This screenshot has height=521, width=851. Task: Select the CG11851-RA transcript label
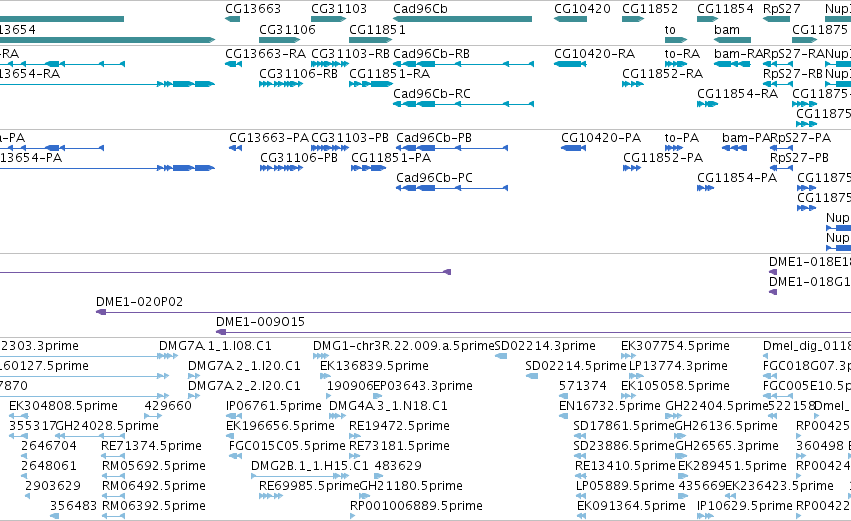click(390, 74)
